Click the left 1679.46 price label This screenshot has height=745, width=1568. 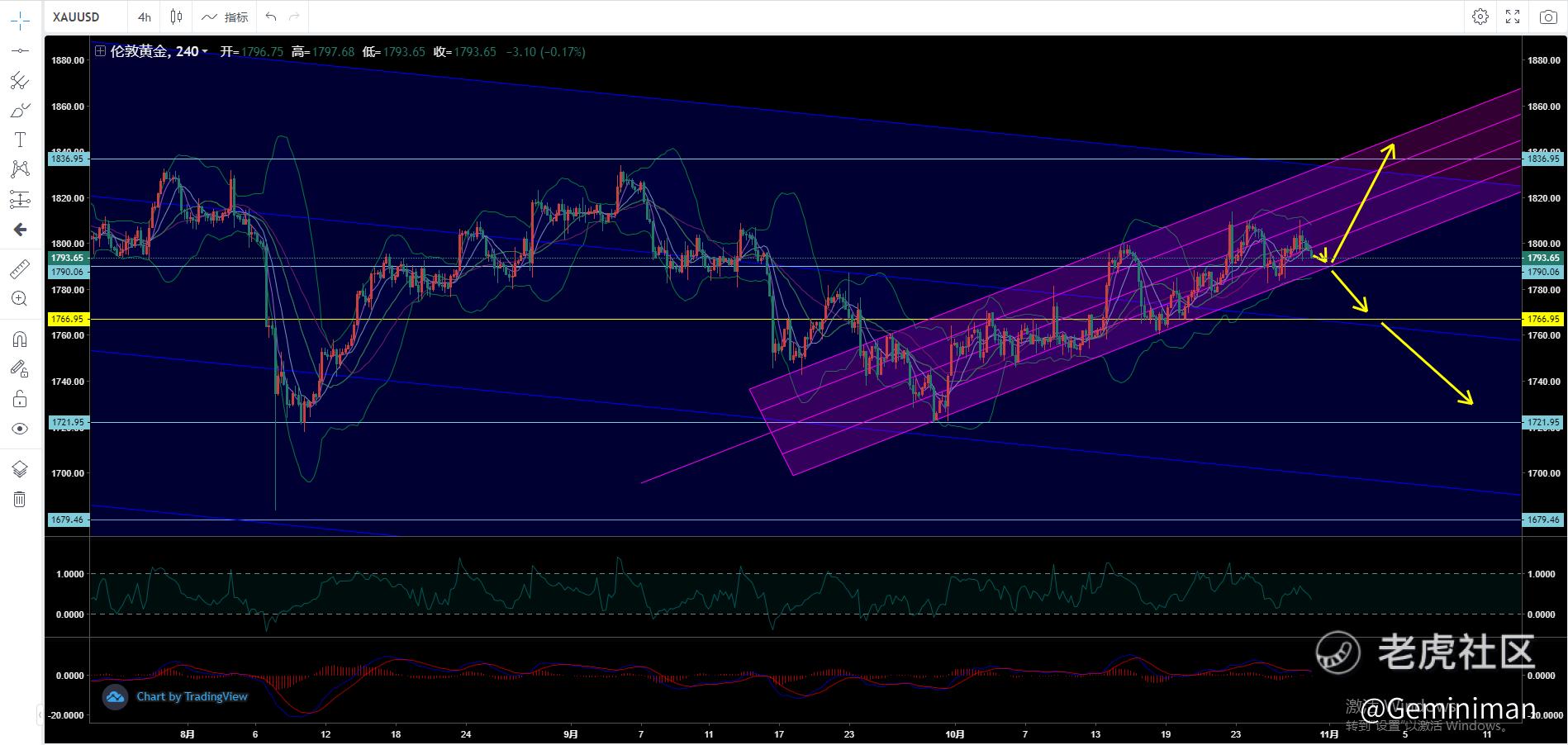tap(68, 520)
